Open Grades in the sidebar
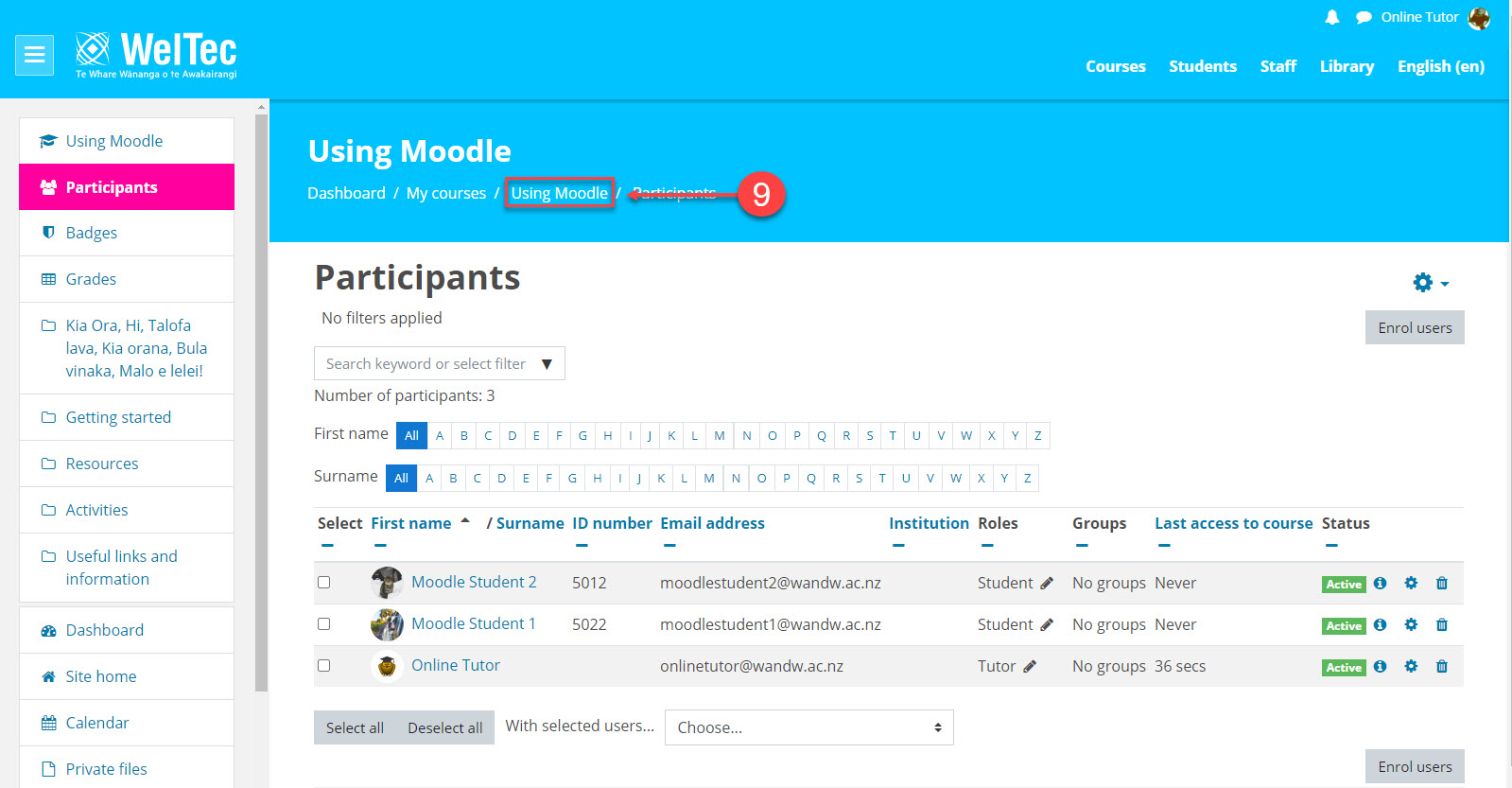 (127, 279)
